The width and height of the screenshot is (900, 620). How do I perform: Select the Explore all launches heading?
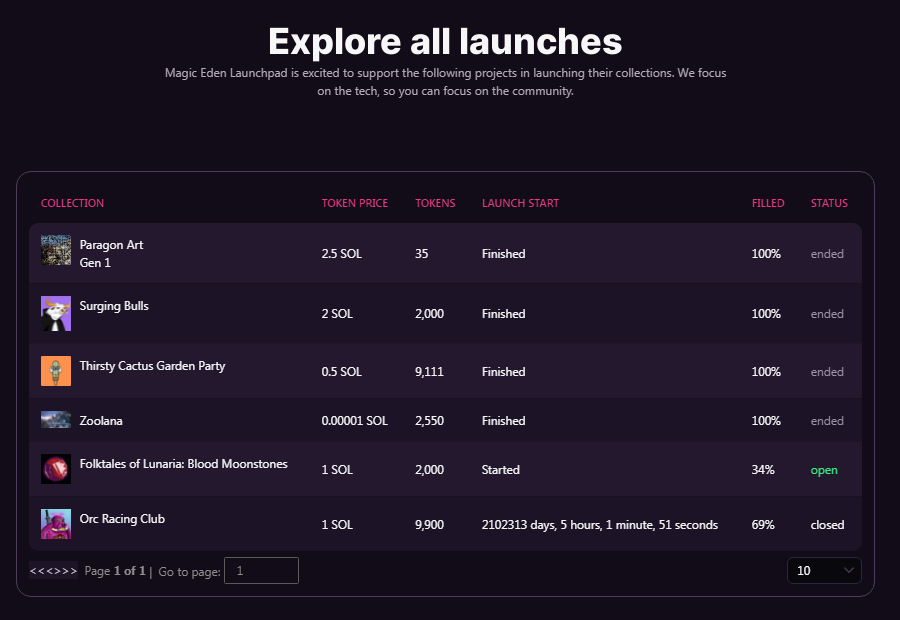(x=445, y=41)
